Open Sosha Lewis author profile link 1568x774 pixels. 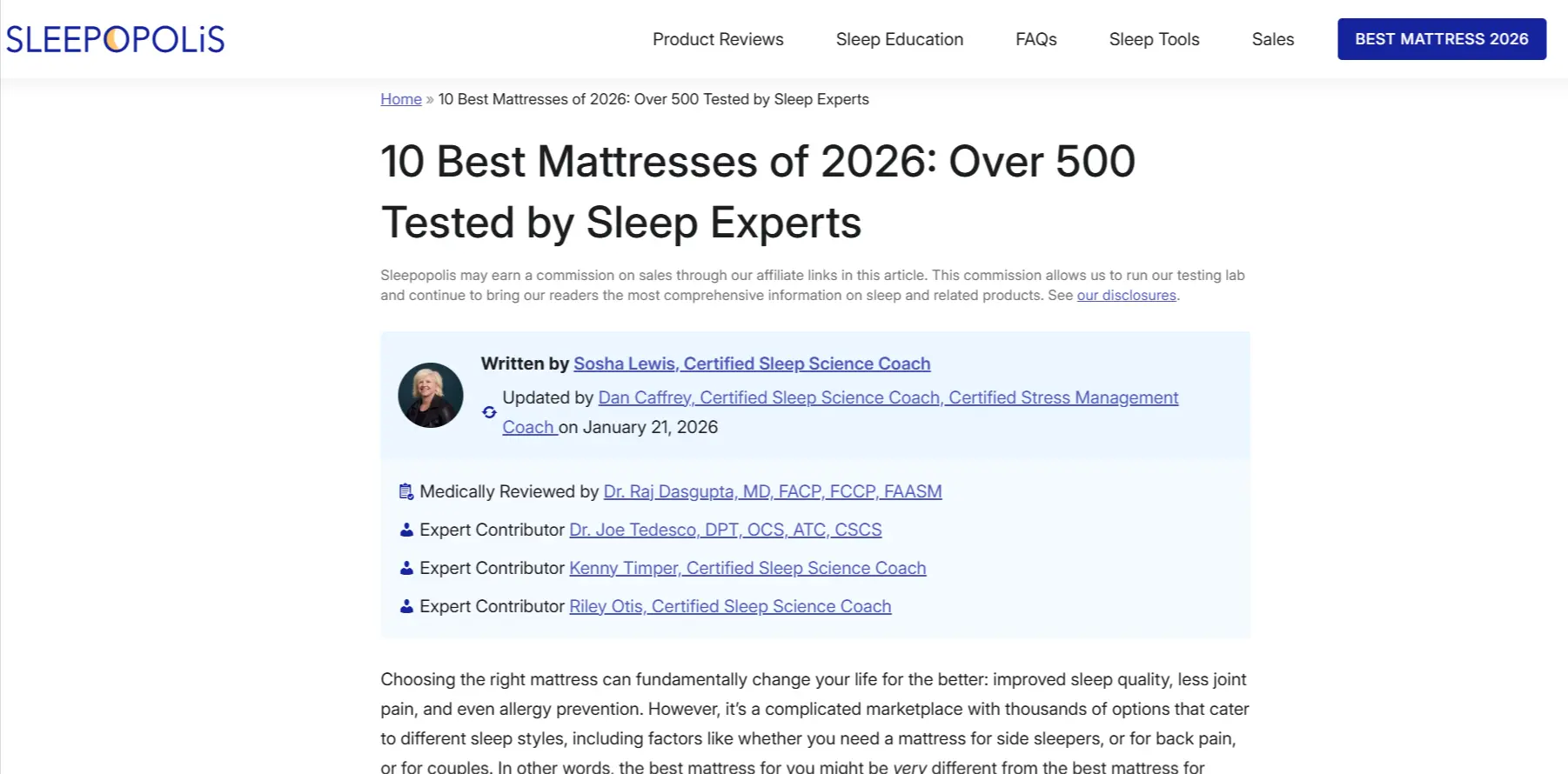coord(752,364)
